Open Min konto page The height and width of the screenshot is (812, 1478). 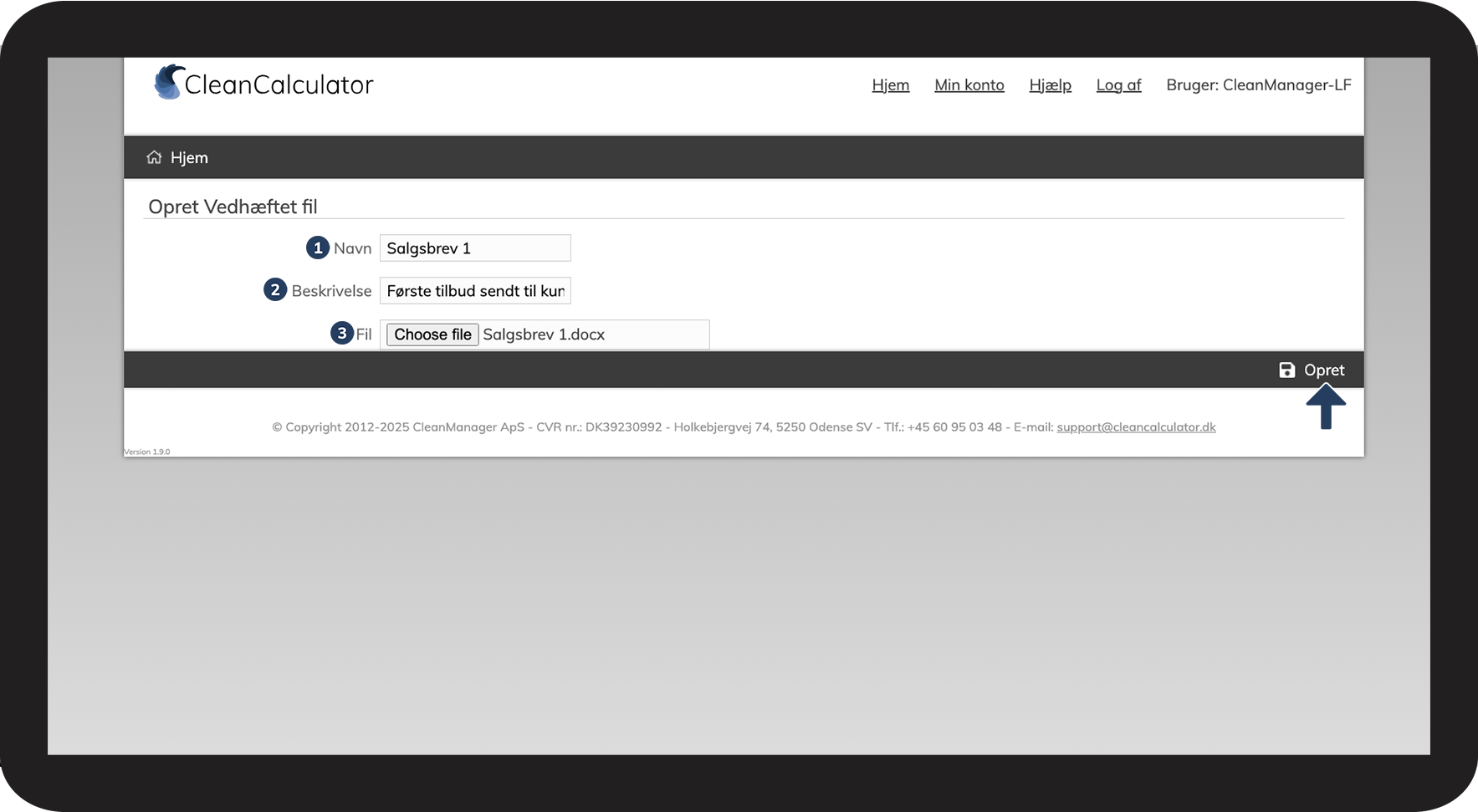pos(969,84)
